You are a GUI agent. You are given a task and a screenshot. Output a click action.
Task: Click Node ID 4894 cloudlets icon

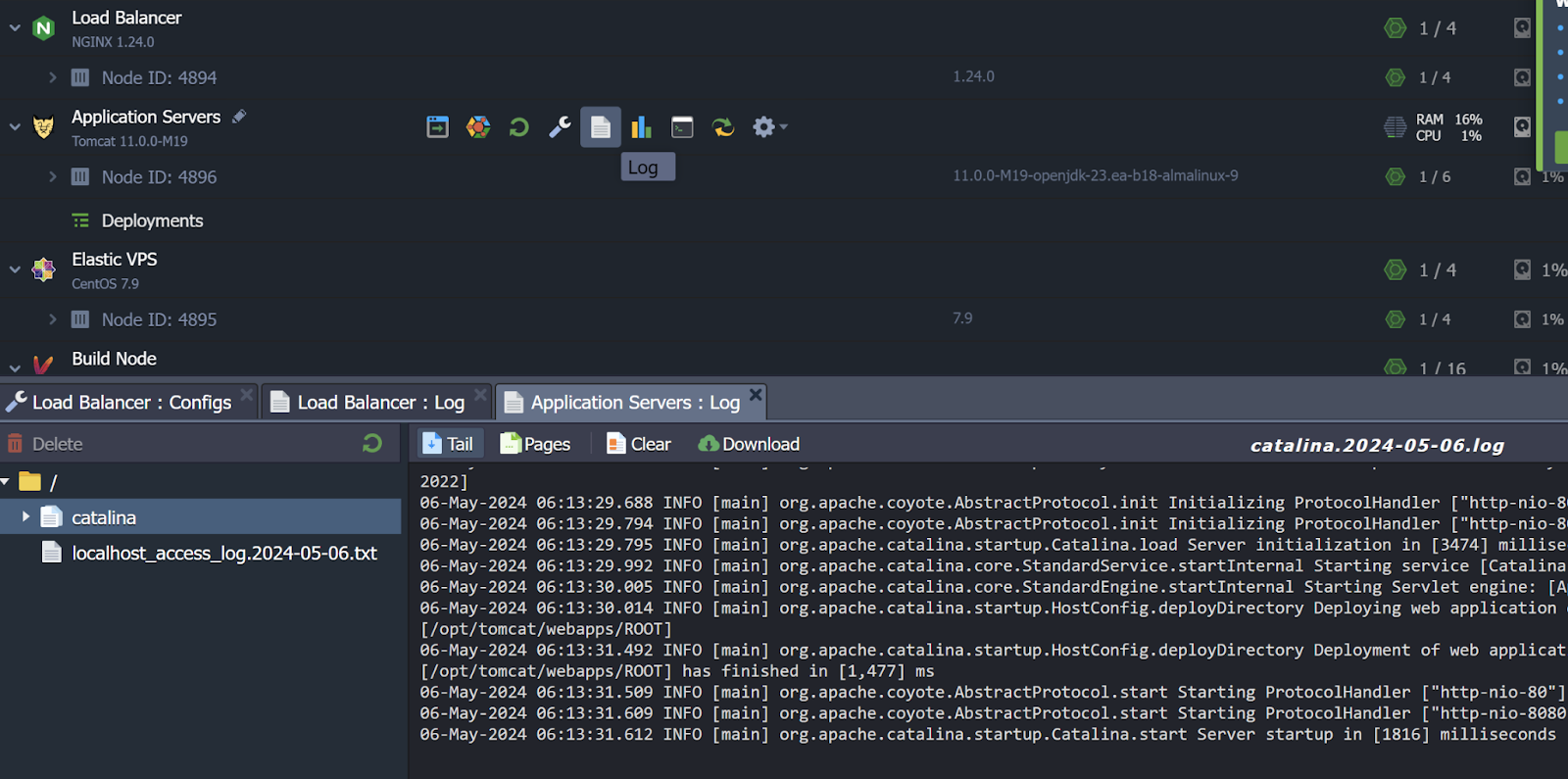[x=1395, y=77]
